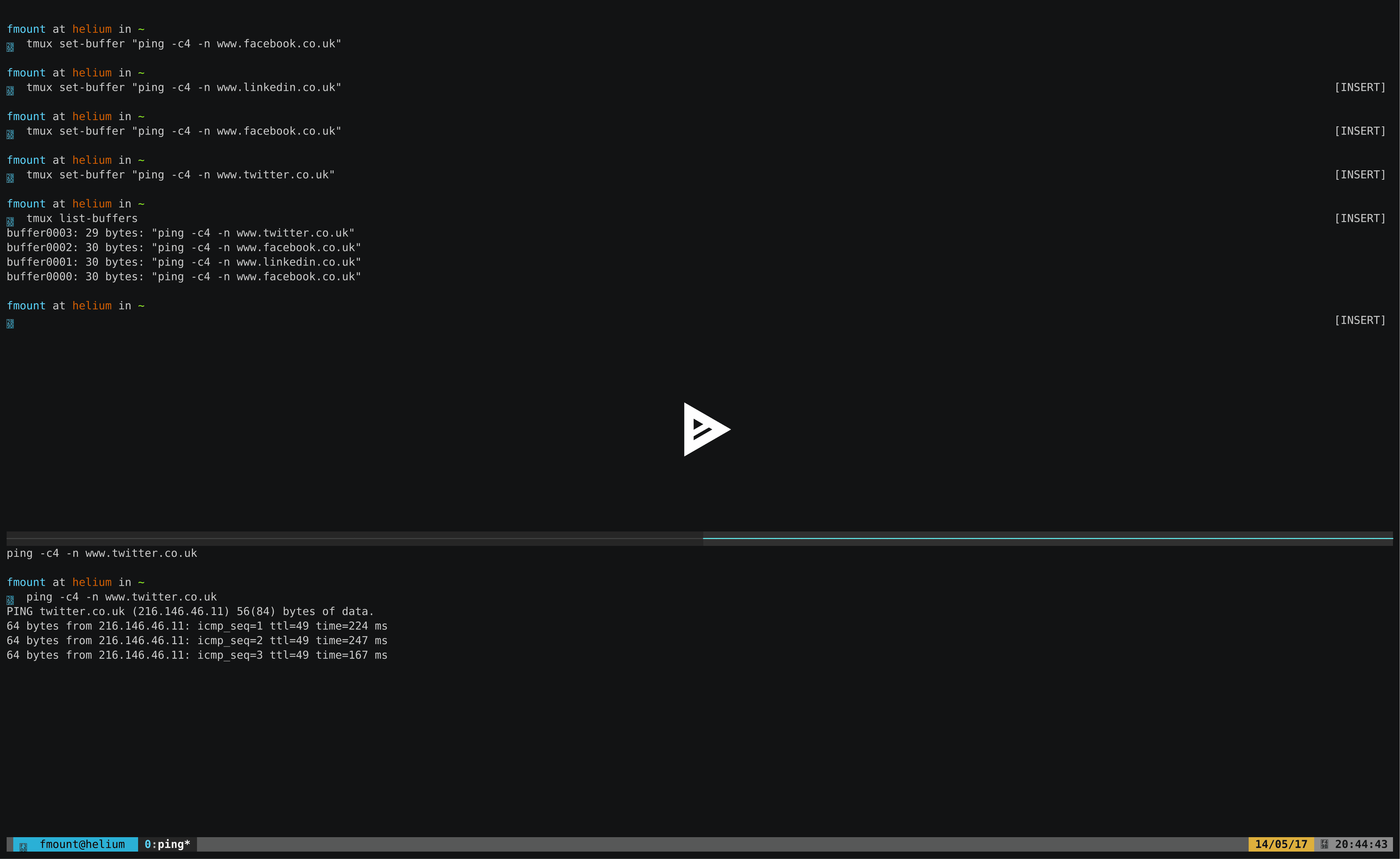Screen dimensions: 1400x859
Task: Click the 14/05/17 date in the status bar
Action: pos(1281,844)
